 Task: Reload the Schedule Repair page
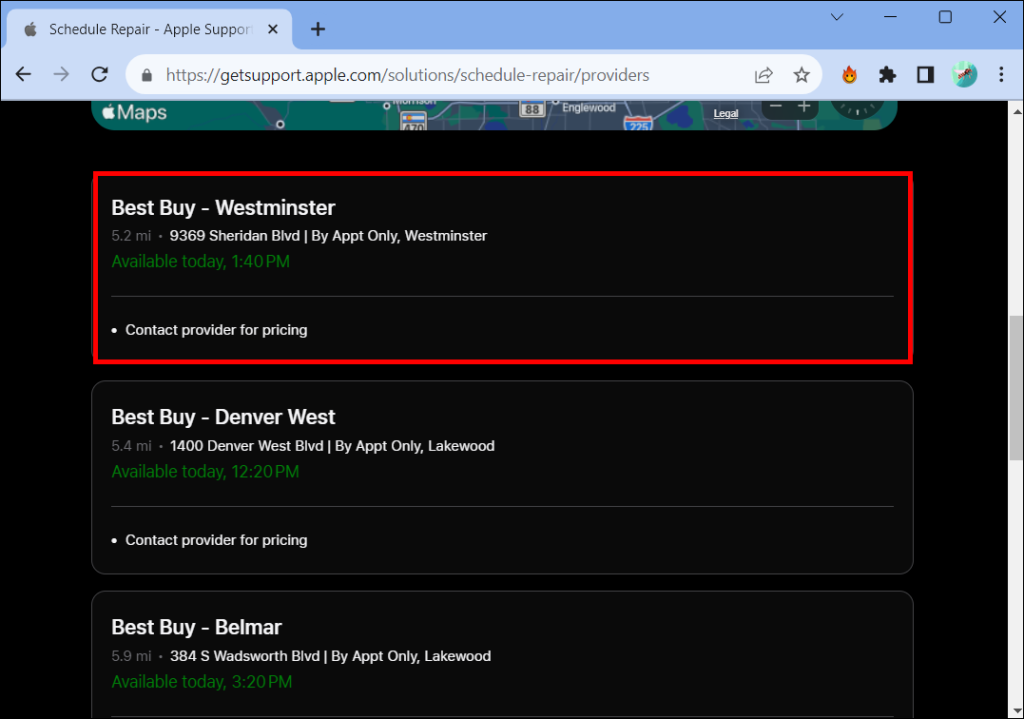coord(99,74)
